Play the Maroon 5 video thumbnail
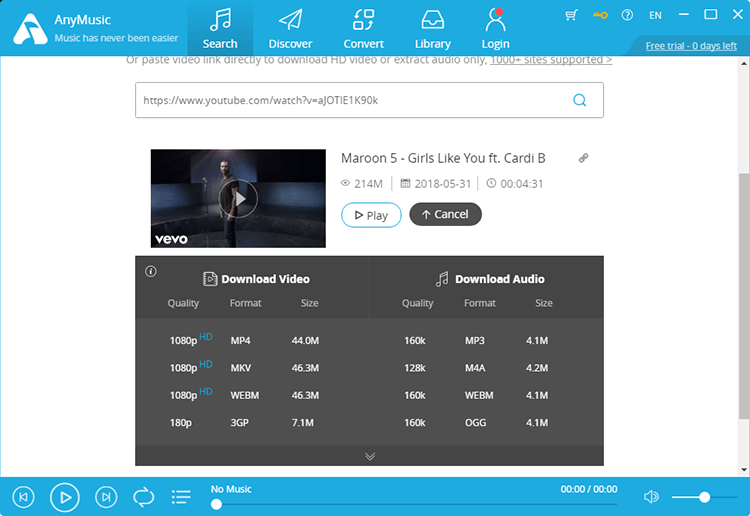The width and height of the screenshot is (750, 516). pos(238,198)
